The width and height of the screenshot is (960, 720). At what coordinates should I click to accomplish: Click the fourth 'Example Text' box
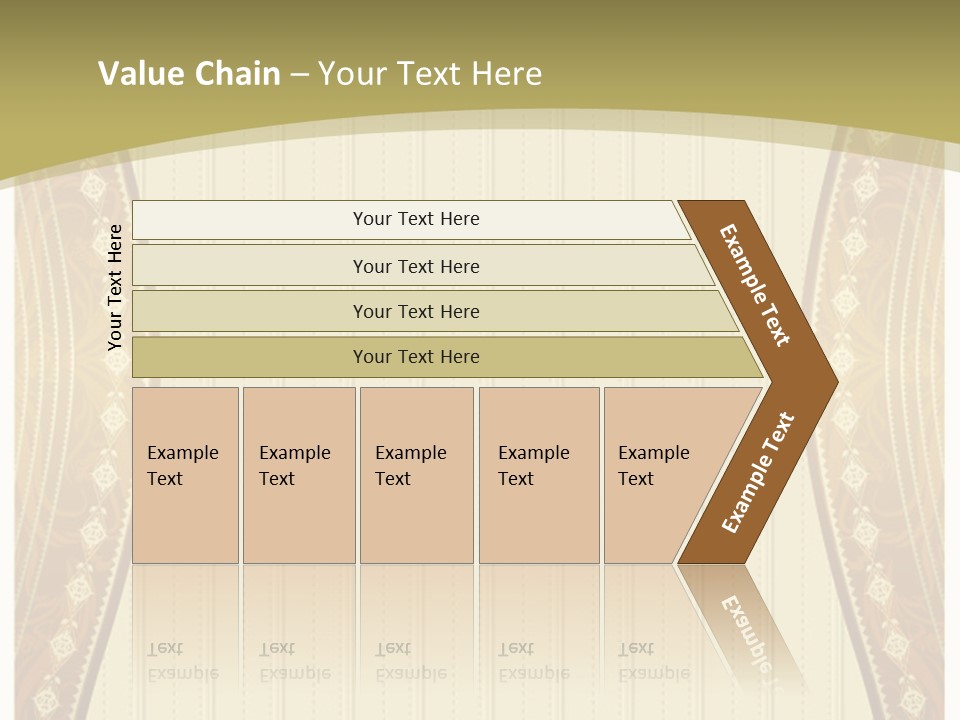coord(539,475)
